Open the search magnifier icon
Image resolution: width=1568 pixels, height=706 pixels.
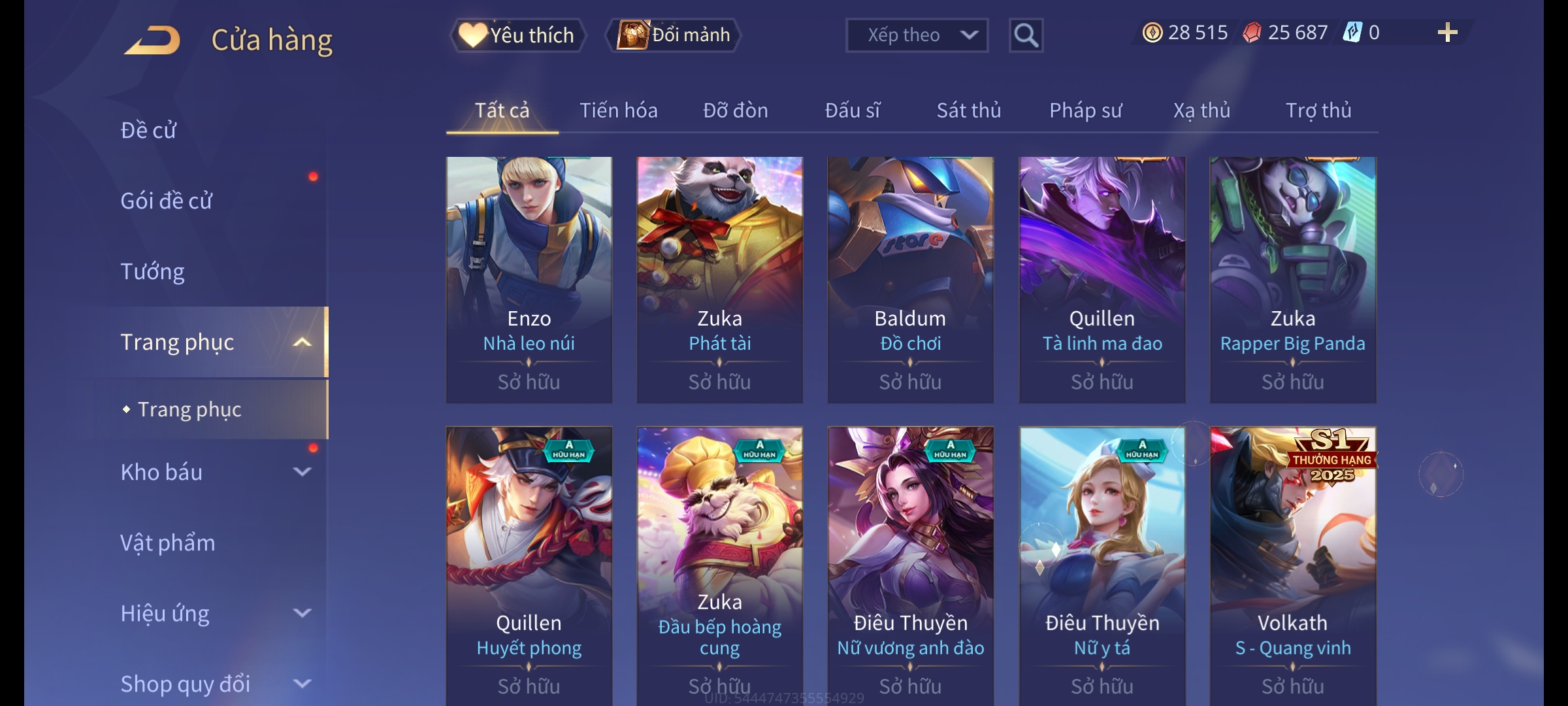tap(1026, 35)
